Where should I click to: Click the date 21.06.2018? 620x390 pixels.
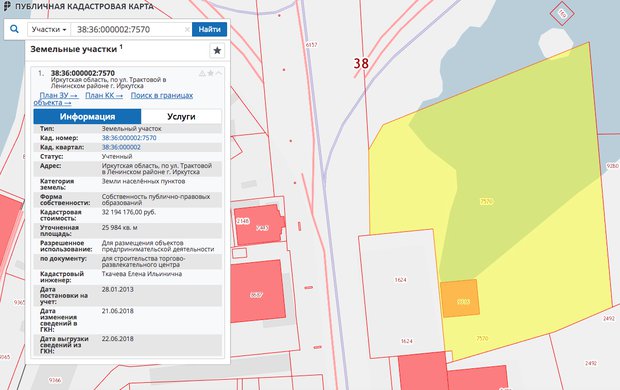click(x=117, y=311)
